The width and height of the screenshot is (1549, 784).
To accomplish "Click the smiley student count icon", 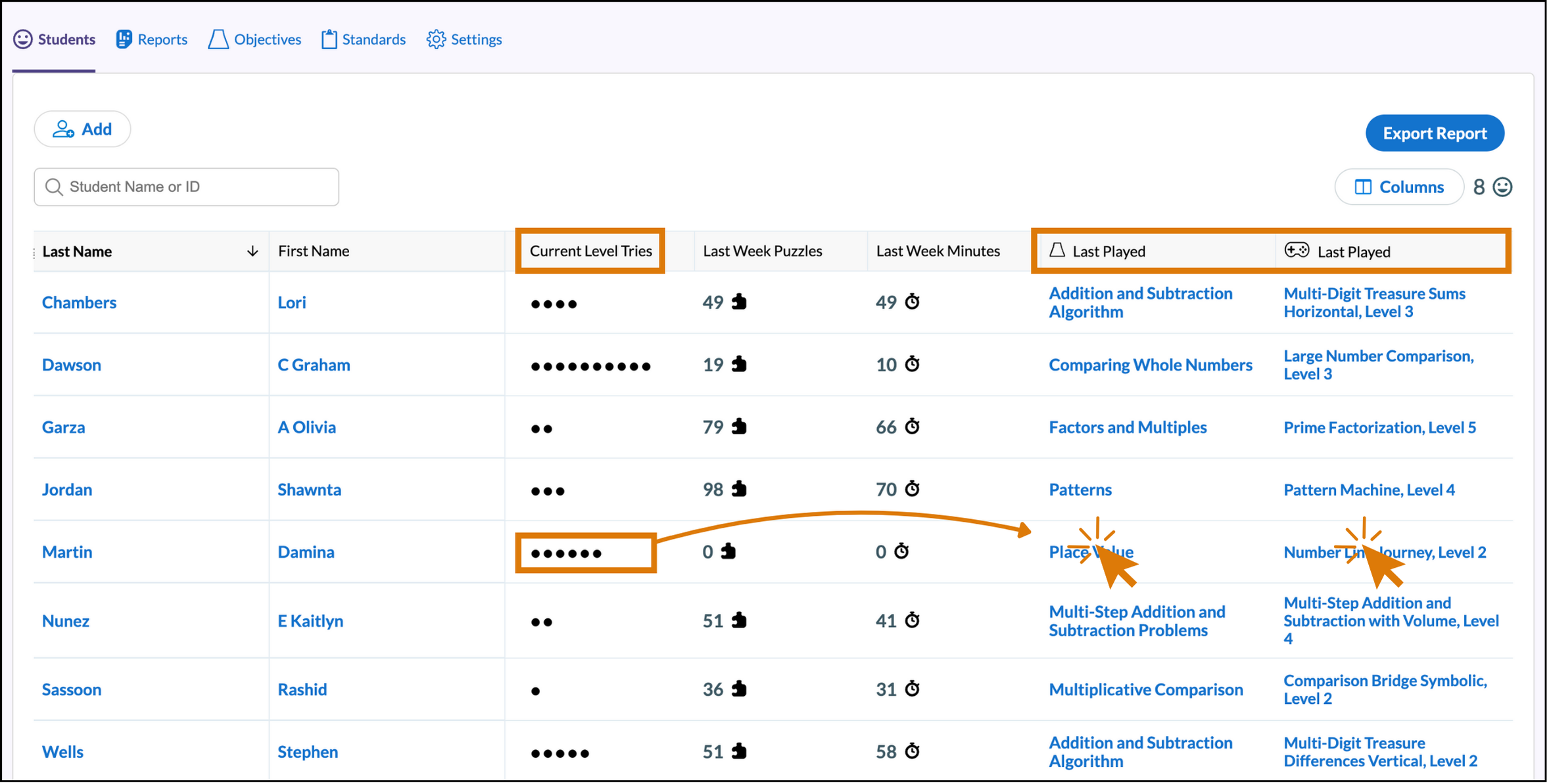I will click(x=1502, y=187).
